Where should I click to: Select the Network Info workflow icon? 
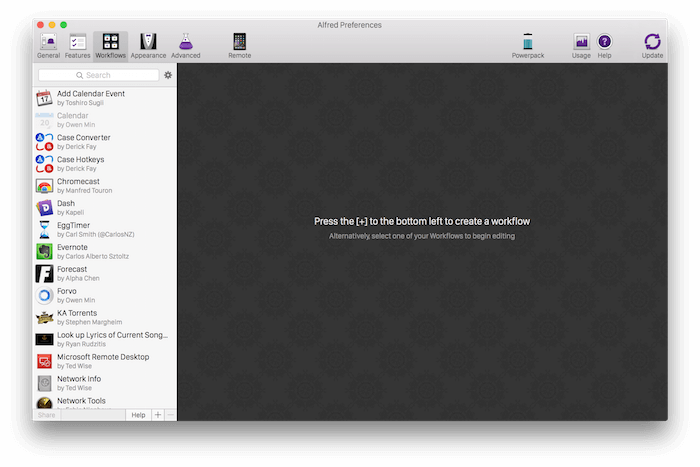pyautogui.click(x=44, y=383)
